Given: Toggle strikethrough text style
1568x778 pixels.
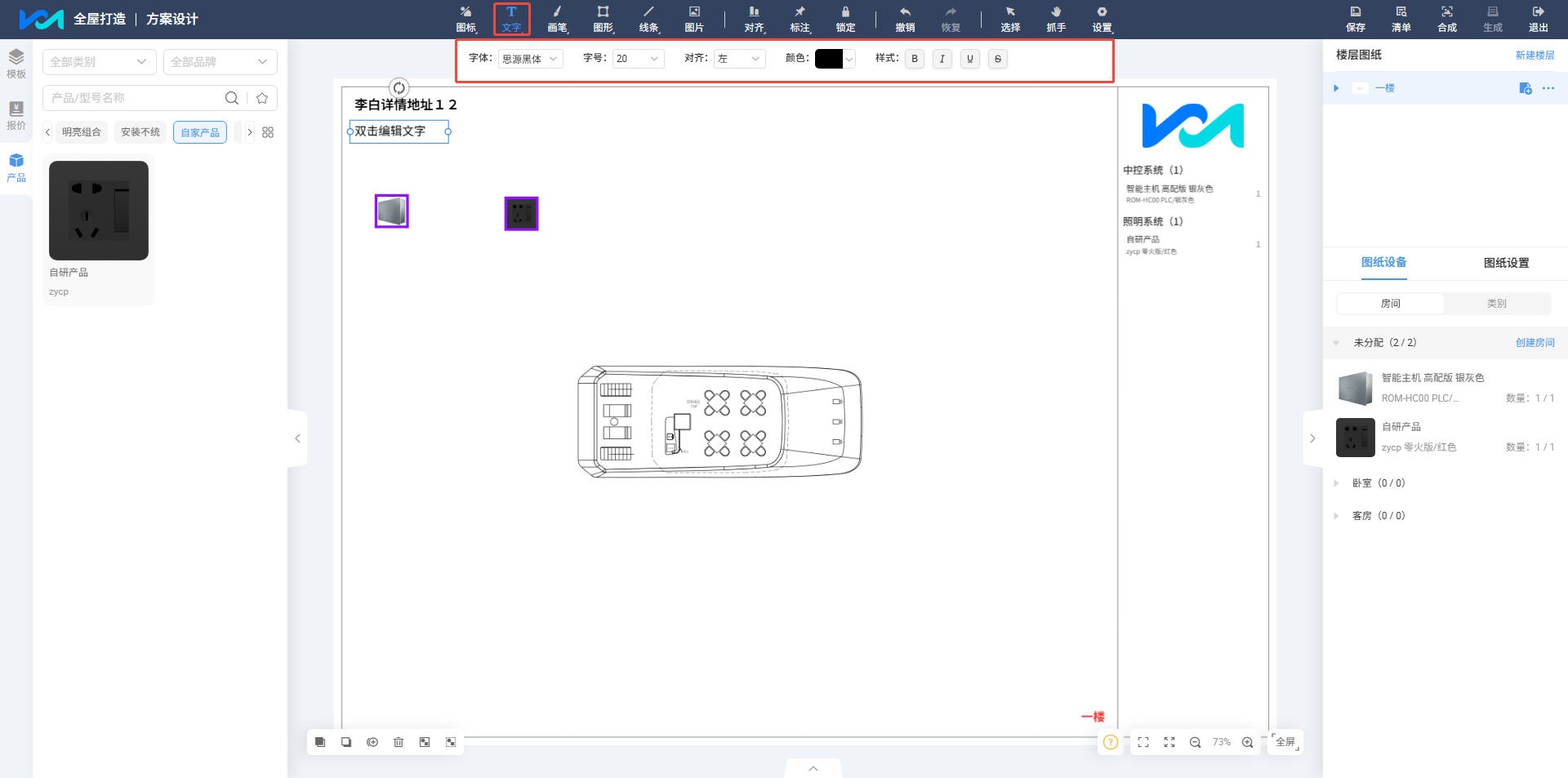Looking at the screenshot, I should click(998, 59).
